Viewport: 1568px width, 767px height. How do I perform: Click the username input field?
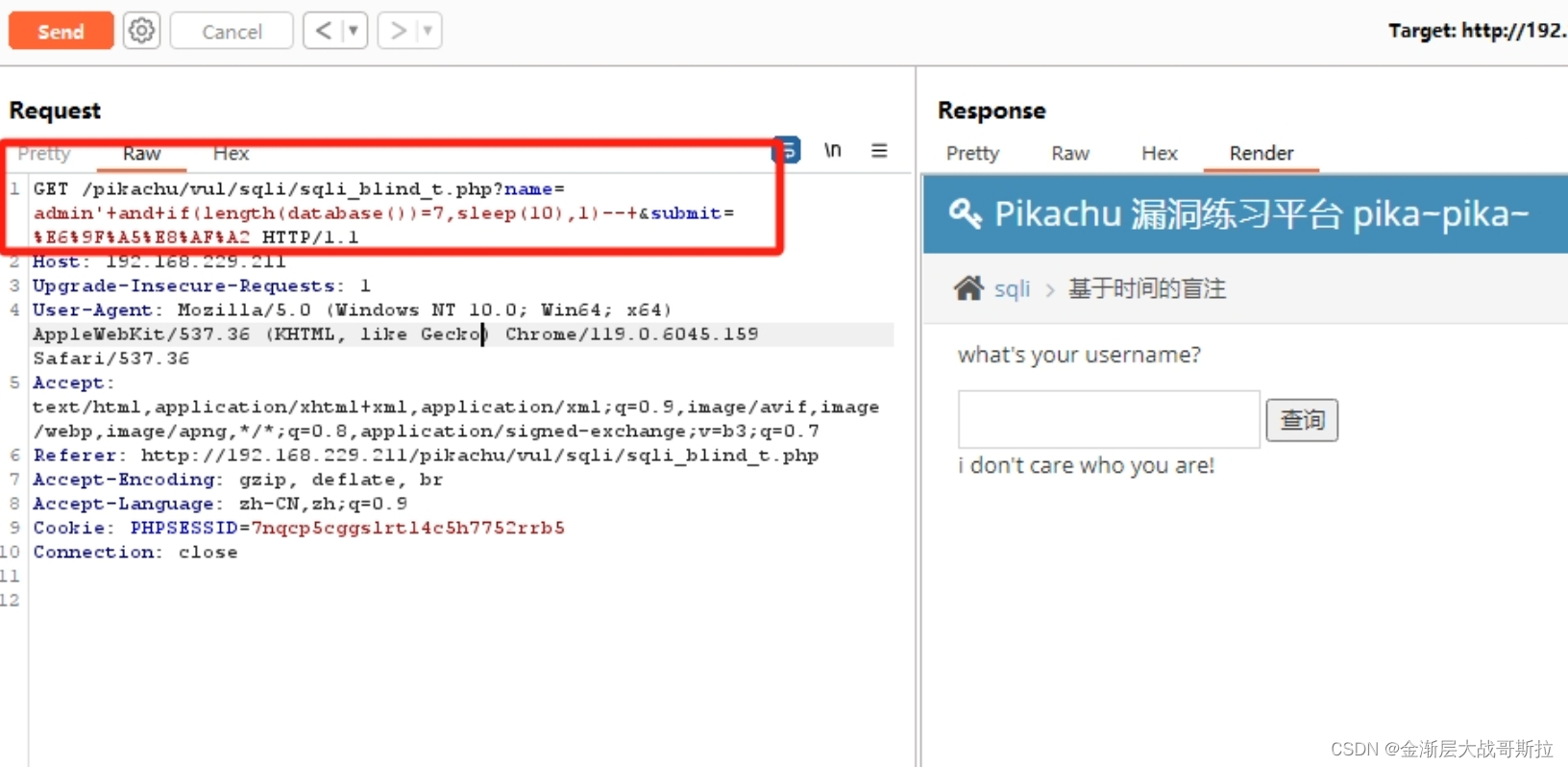coord(1109,419)
